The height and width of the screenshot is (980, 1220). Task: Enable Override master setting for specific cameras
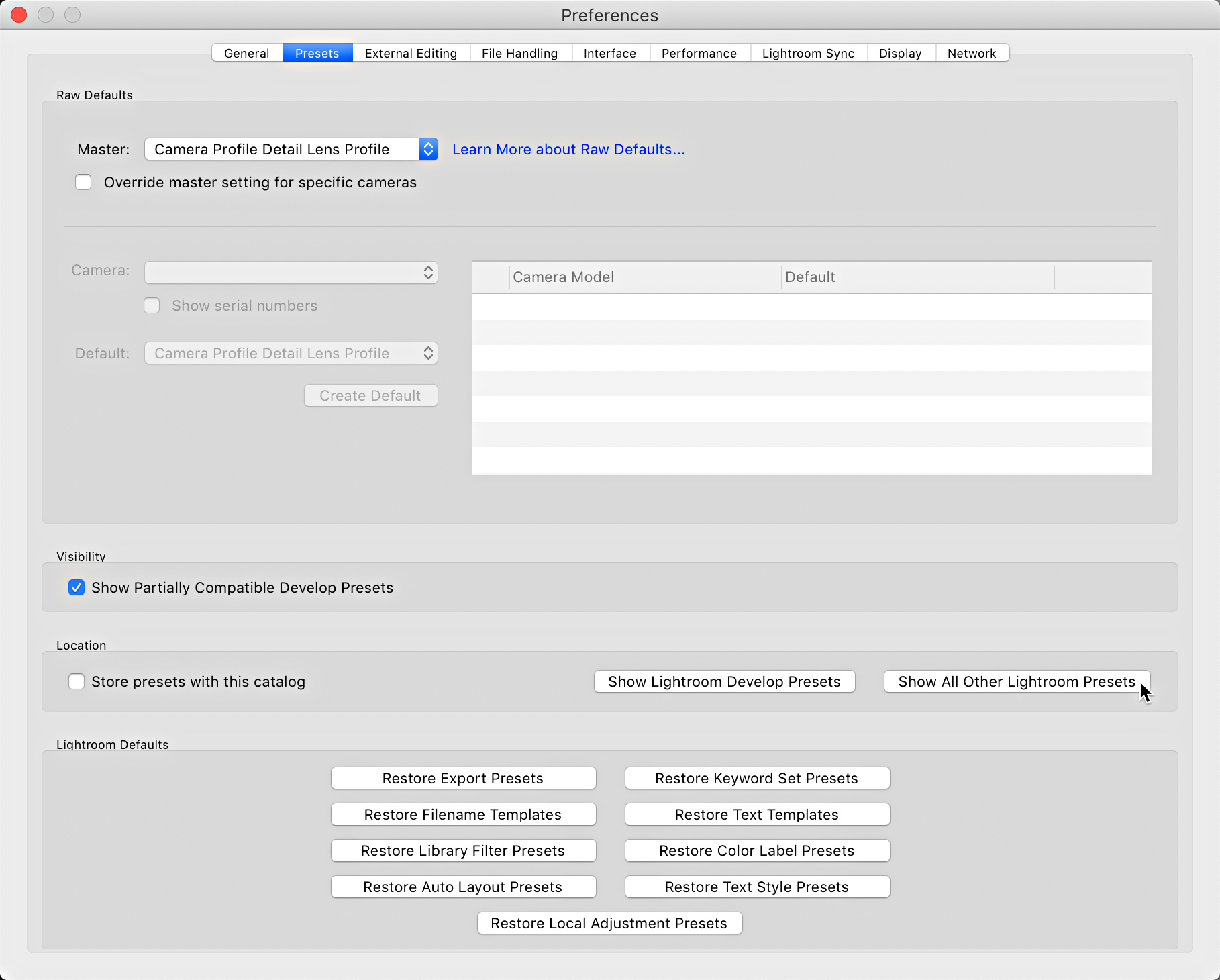pos(83,182)
